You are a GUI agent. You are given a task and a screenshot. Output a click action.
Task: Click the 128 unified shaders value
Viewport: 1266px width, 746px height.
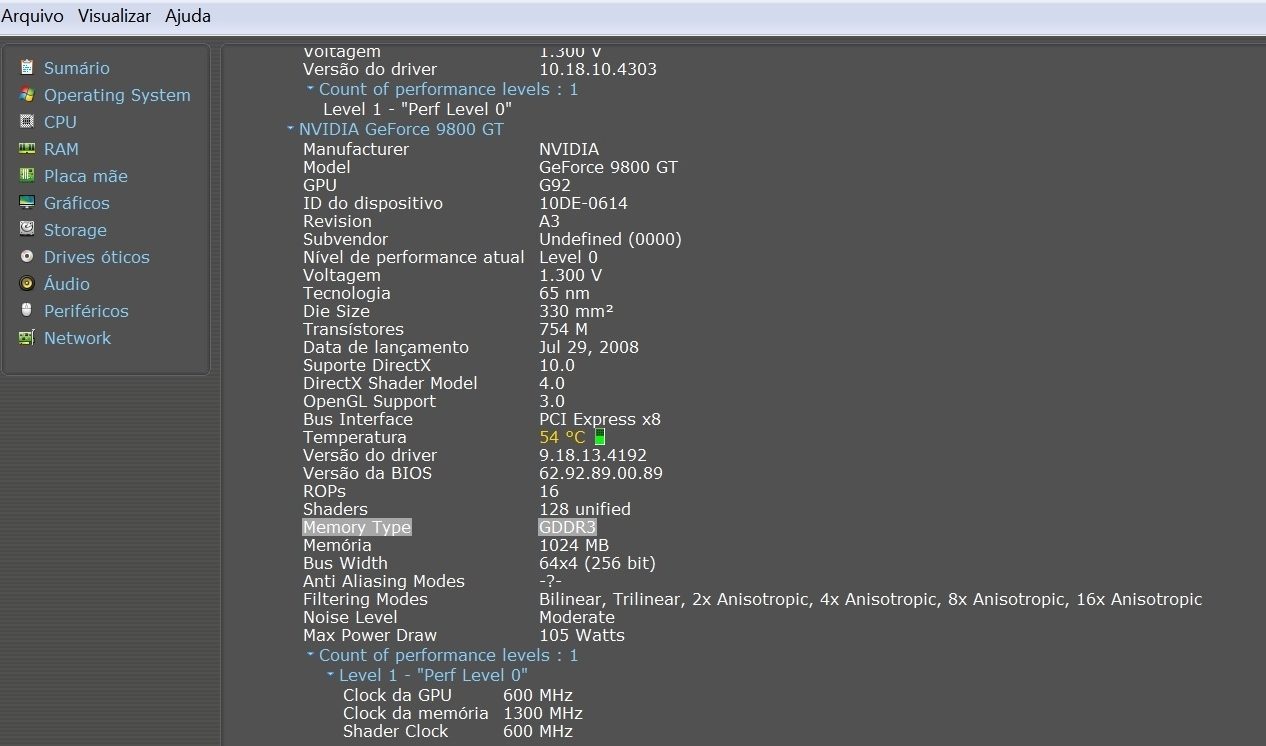585,509
